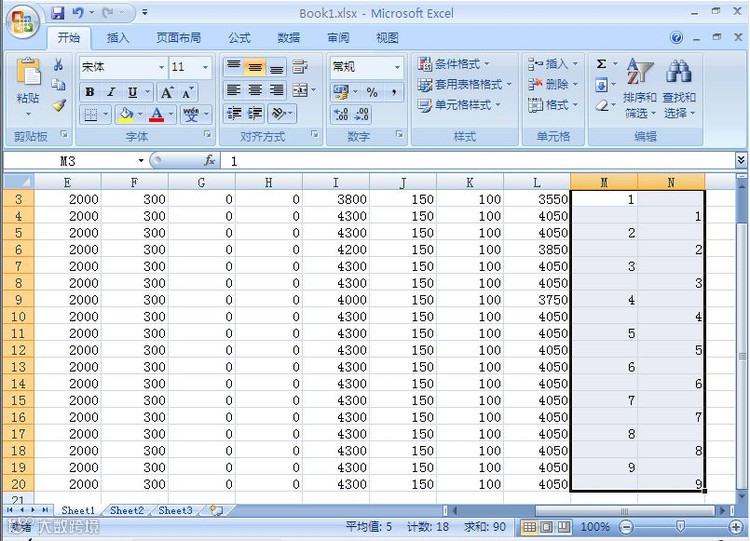Click the 排序和筛选 button

(x=640, y=89)
